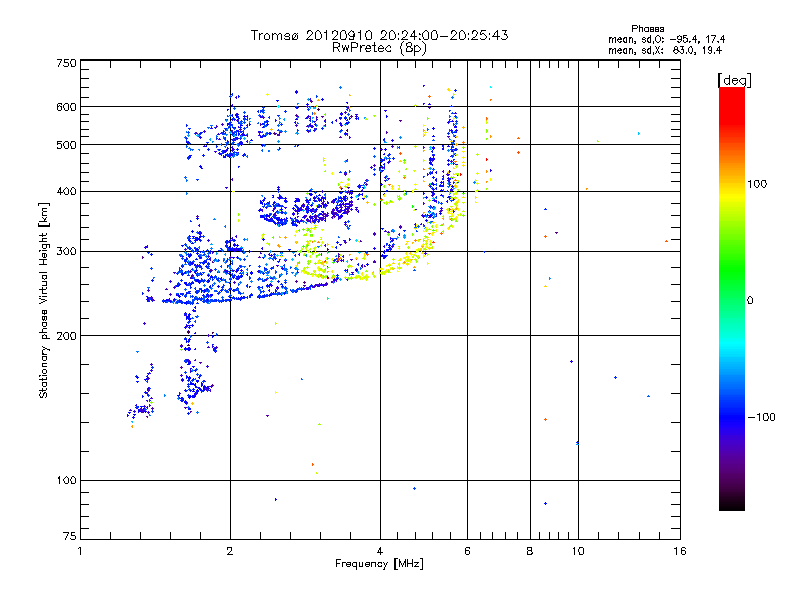This screenshot has height=600, width=800.
Task: Click the 'Phases' header label
Action: click(647, 29)
